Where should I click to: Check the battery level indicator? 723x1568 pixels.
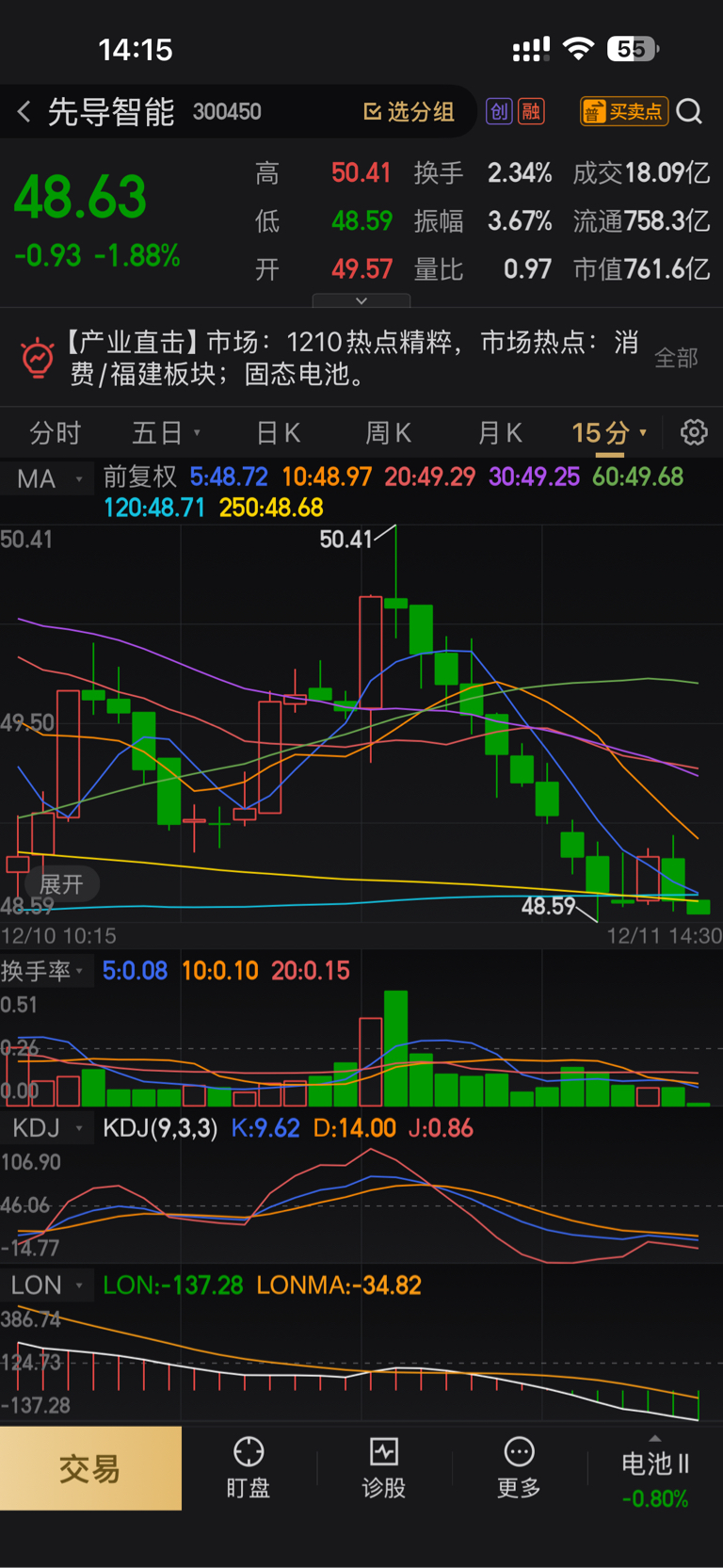pos(633,49)
